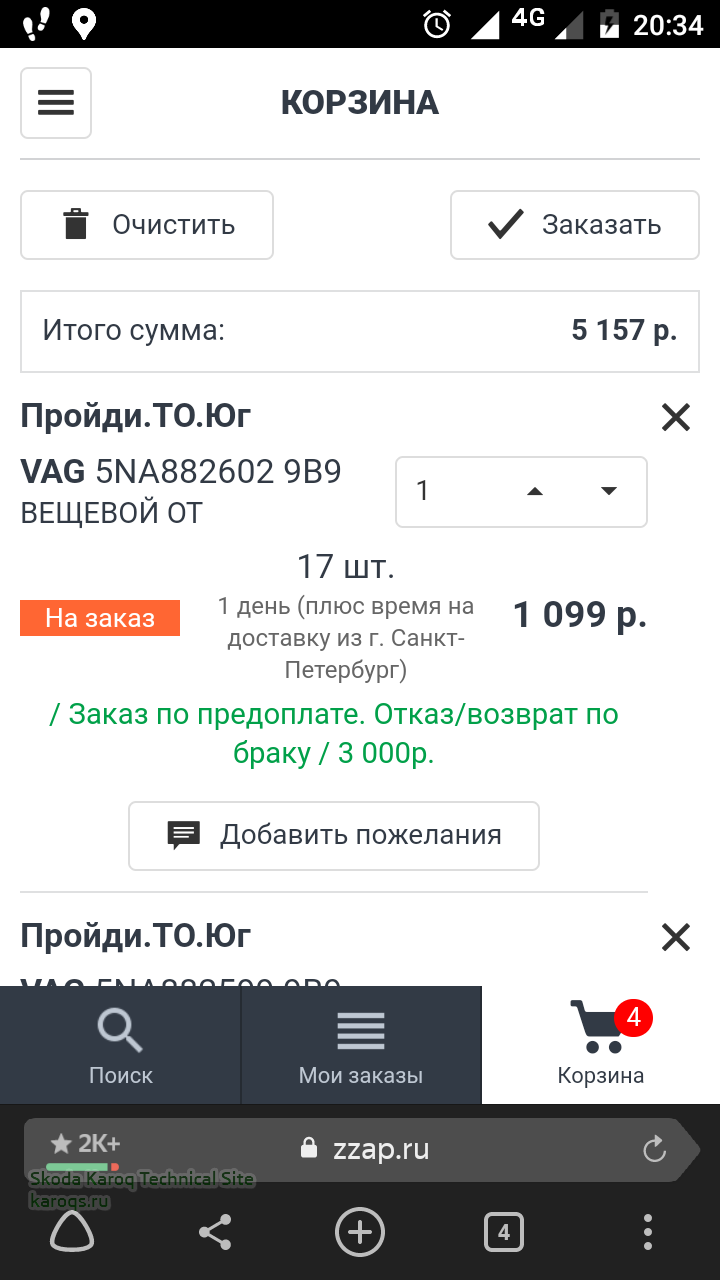Tap the Alice assistant icon

pos(72,1233)
